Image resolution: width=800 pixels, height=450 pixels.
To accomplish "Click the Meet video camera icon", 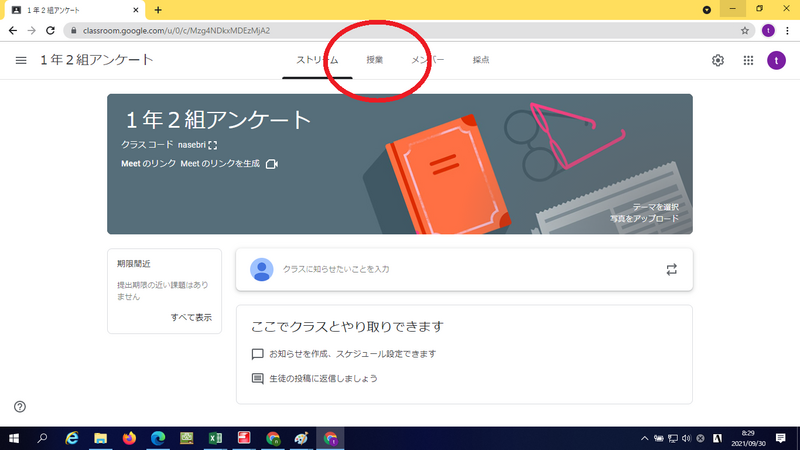I will click(x=271, y=164).
